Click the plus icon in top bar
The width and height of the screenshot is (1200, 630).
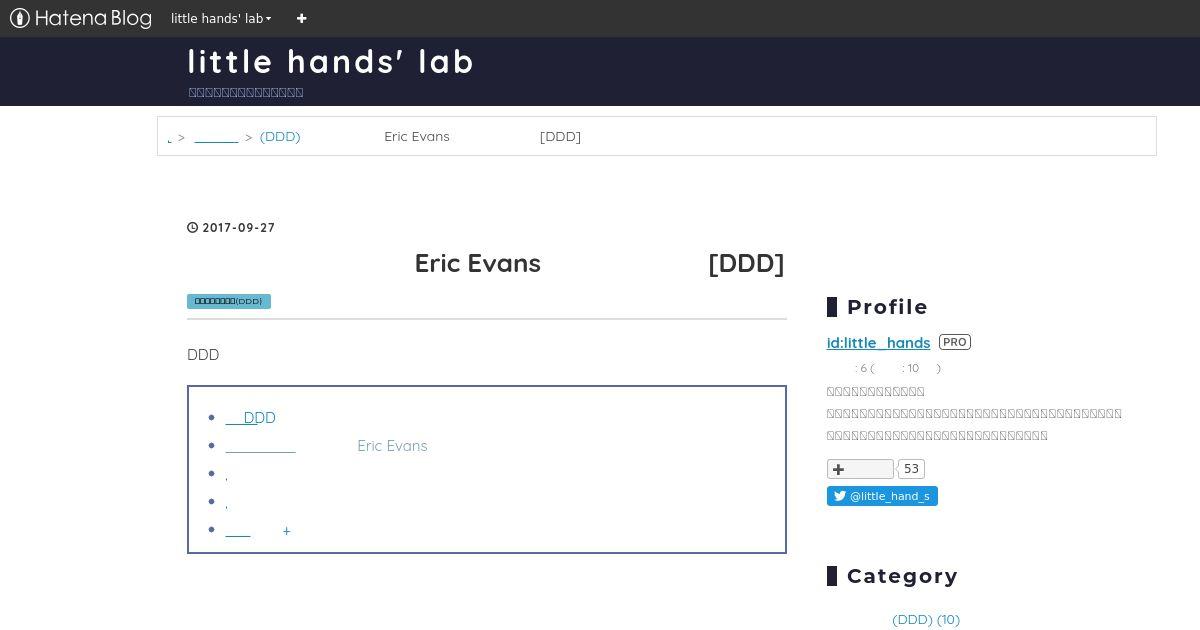point(301,18)
